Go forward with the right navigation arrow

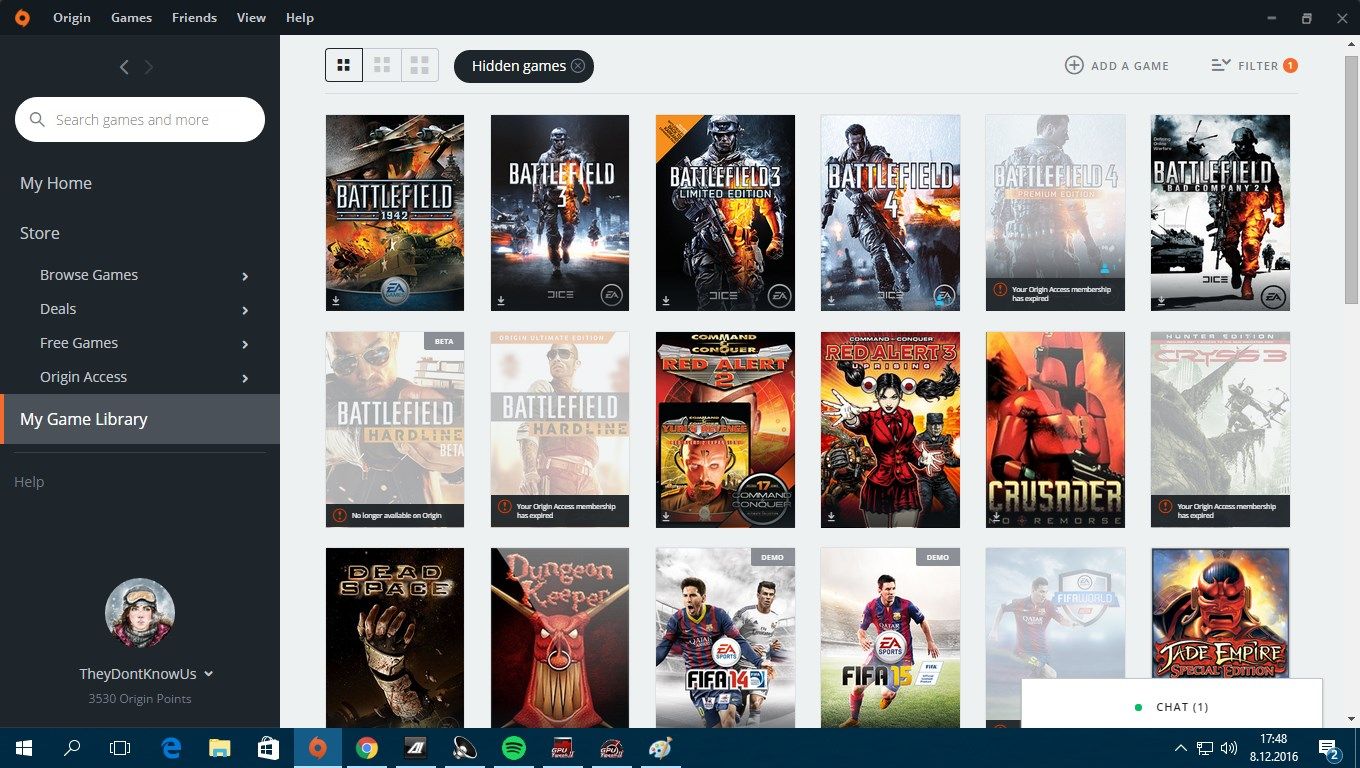pos(149,67)
